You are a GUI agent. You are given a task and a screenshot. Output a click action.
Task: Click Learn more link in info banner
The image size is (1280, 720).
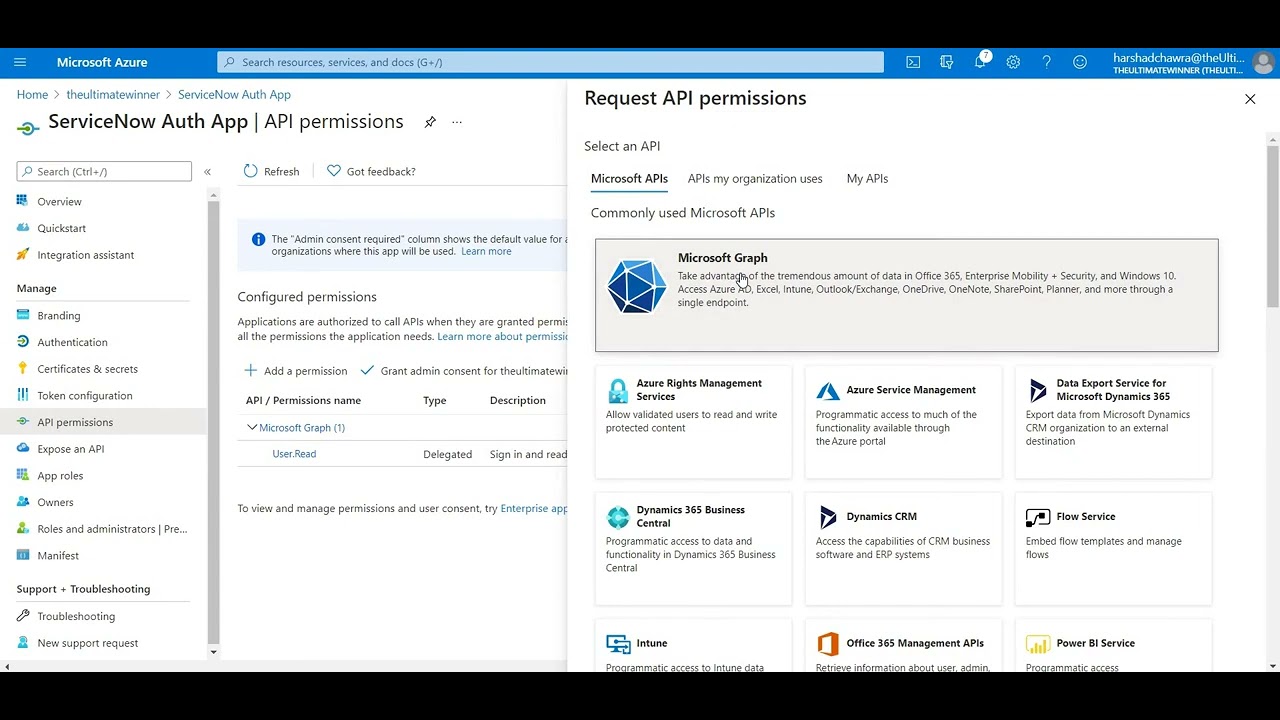(x=486, y=251)
